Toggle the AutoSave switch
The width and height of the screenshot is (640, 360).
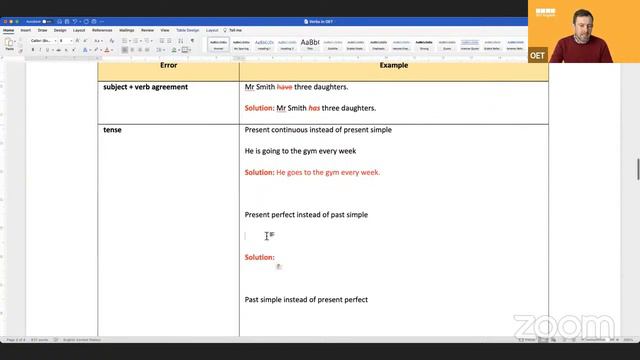[x=47, y=22]
